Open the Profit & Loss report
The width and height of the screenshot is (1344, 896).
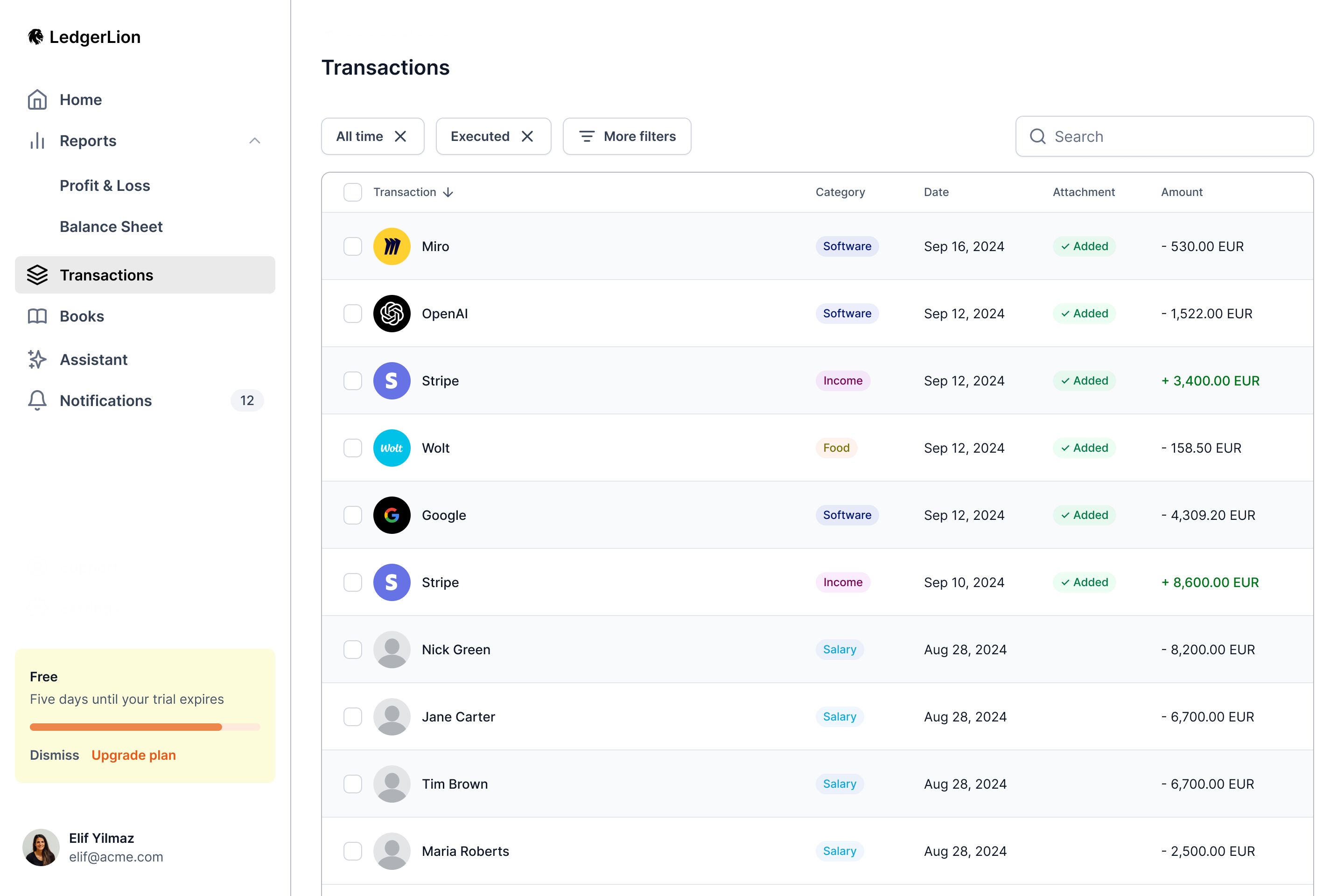(105, 186)
